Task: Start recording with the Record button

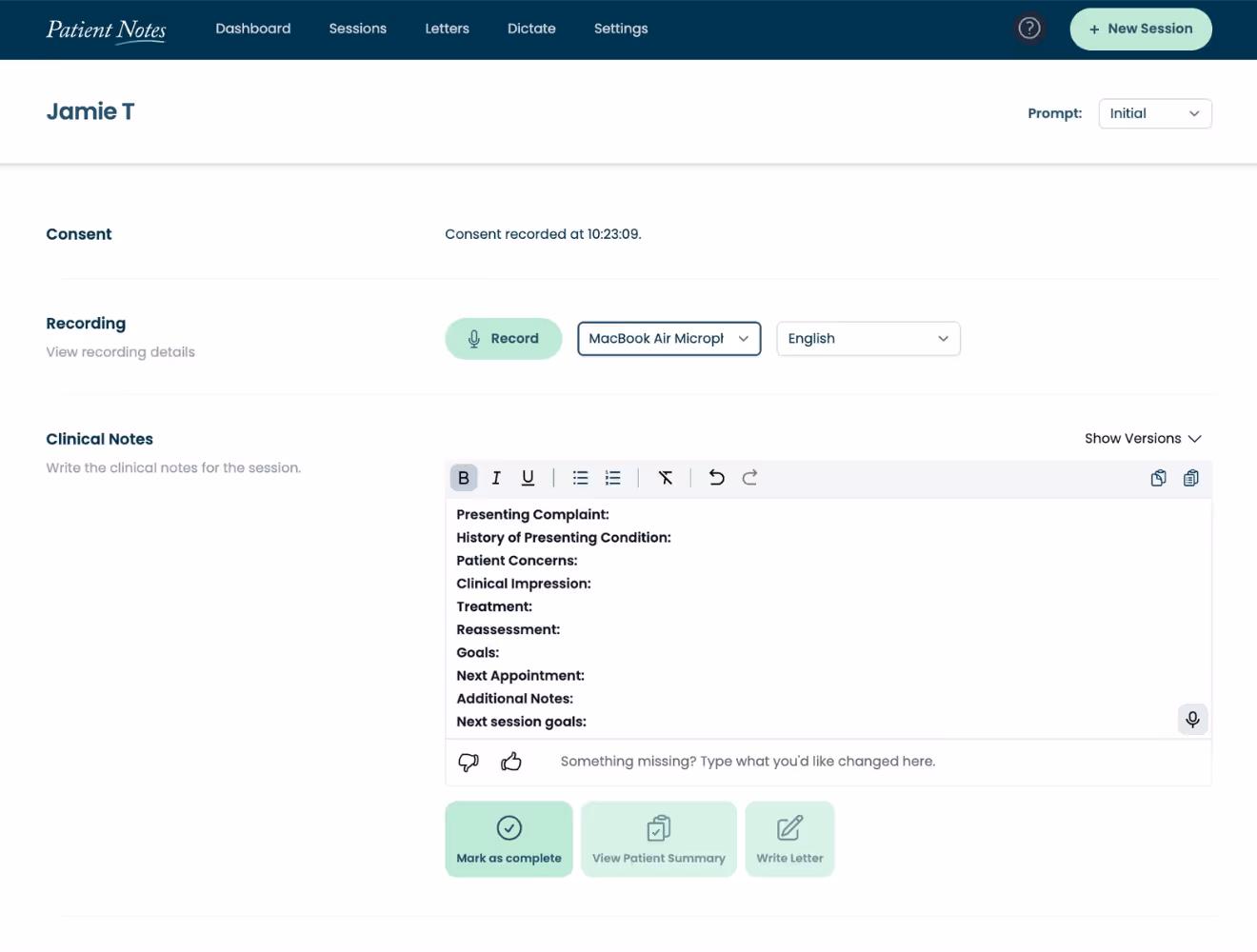Action: [504, 339]
